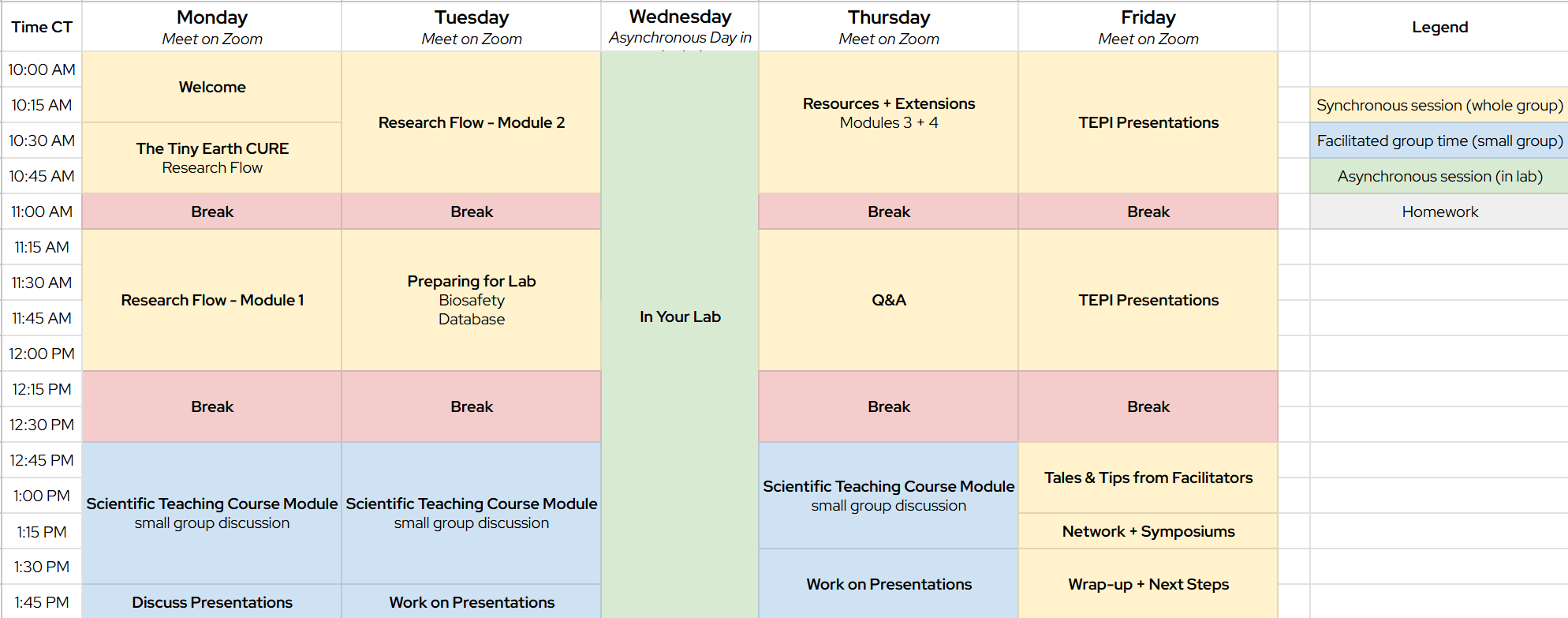Image resolution: width=1568 pixels, height=618 pixels.
Task: Click the "Preparing for Lab" cell
Action: 471,300
